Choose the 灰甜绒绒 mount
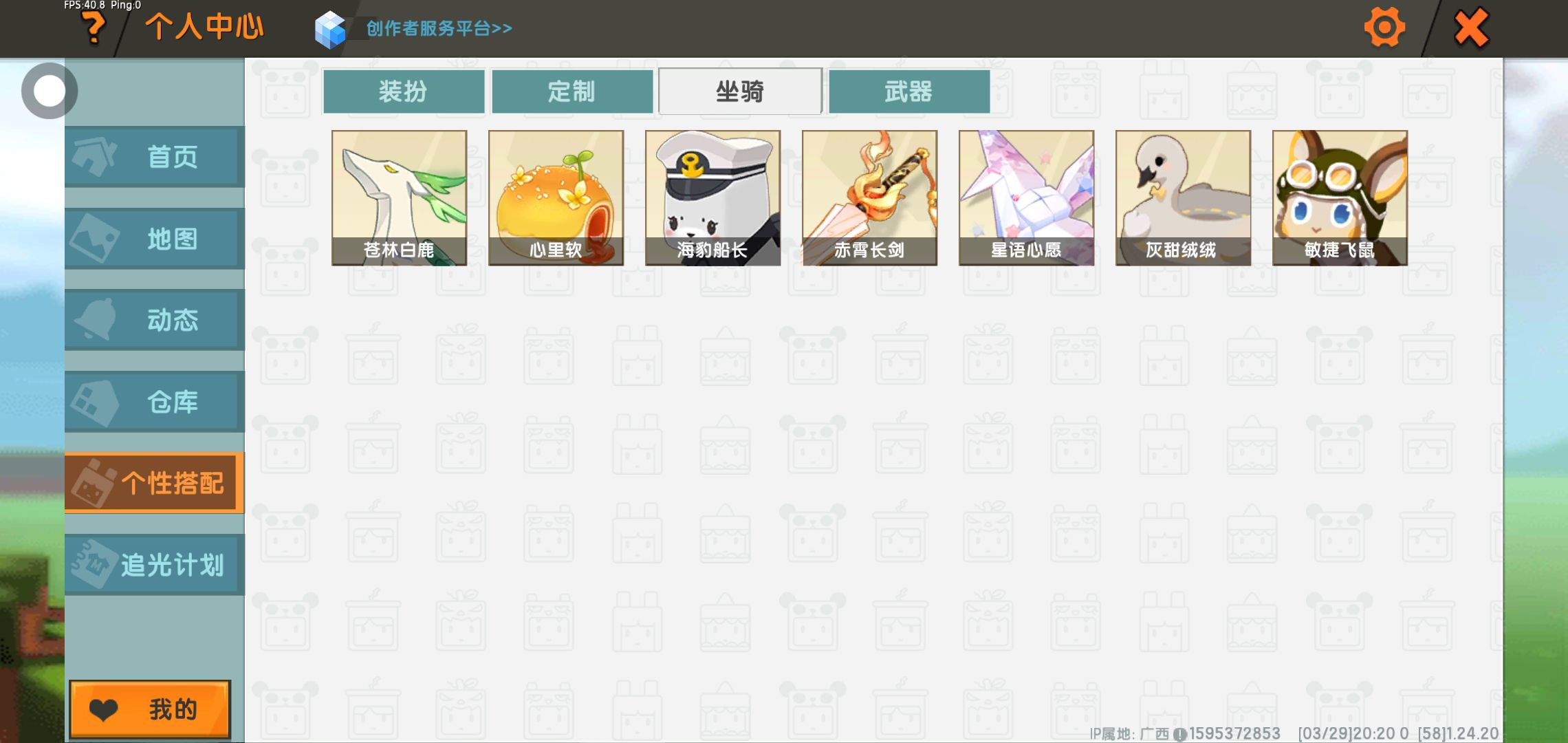The height and width of the screenshot is (743, 1568). coord(1183,198)
